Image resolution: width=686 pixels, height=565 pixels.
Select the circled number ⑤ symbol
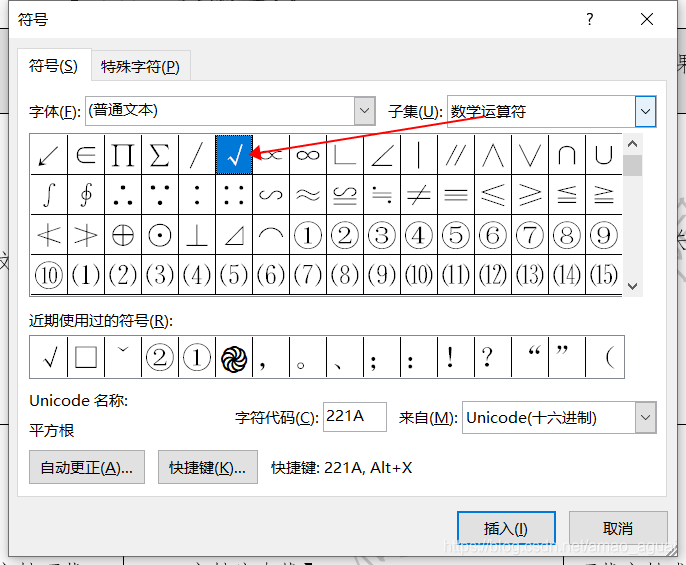point(456,235)
